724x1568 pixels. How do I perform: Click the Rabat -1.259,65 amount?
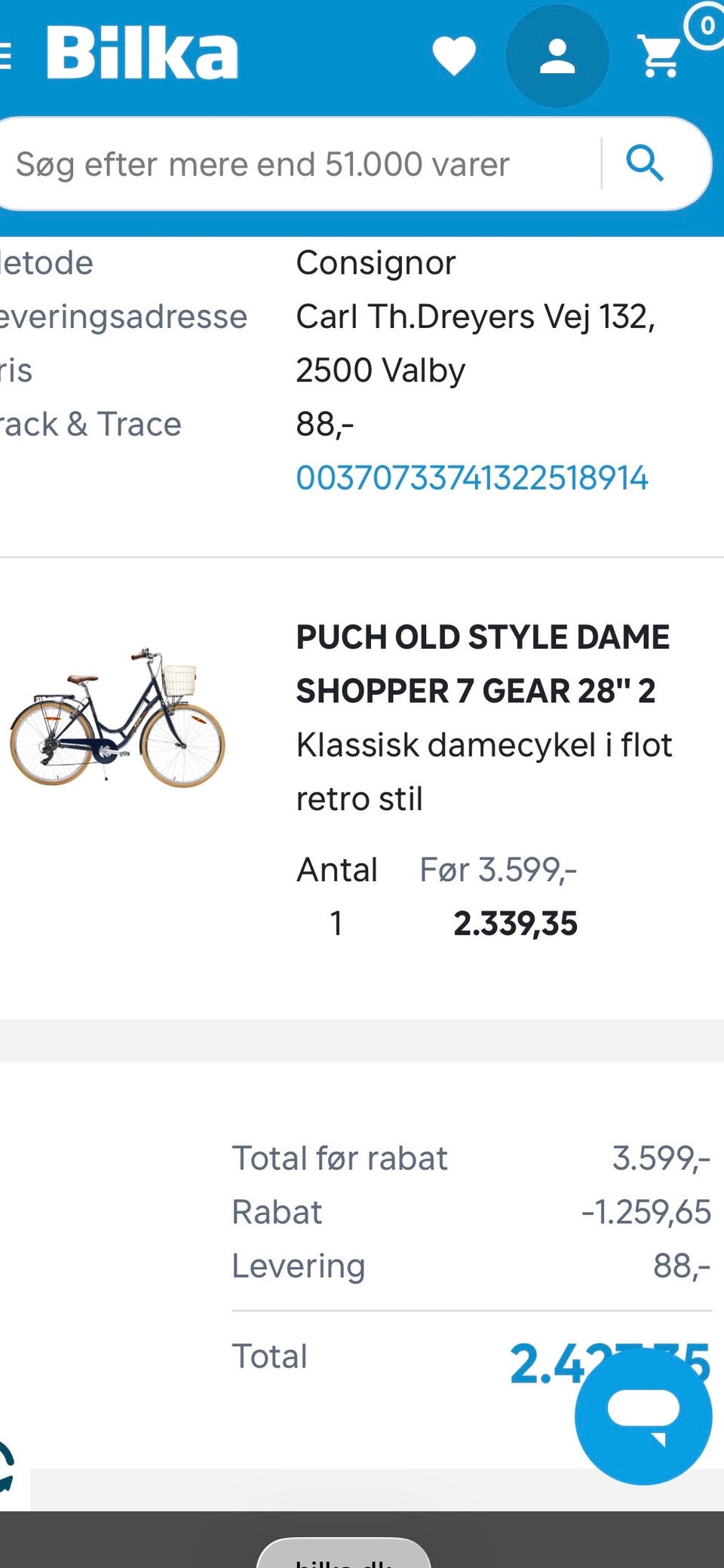(646, 1212)
